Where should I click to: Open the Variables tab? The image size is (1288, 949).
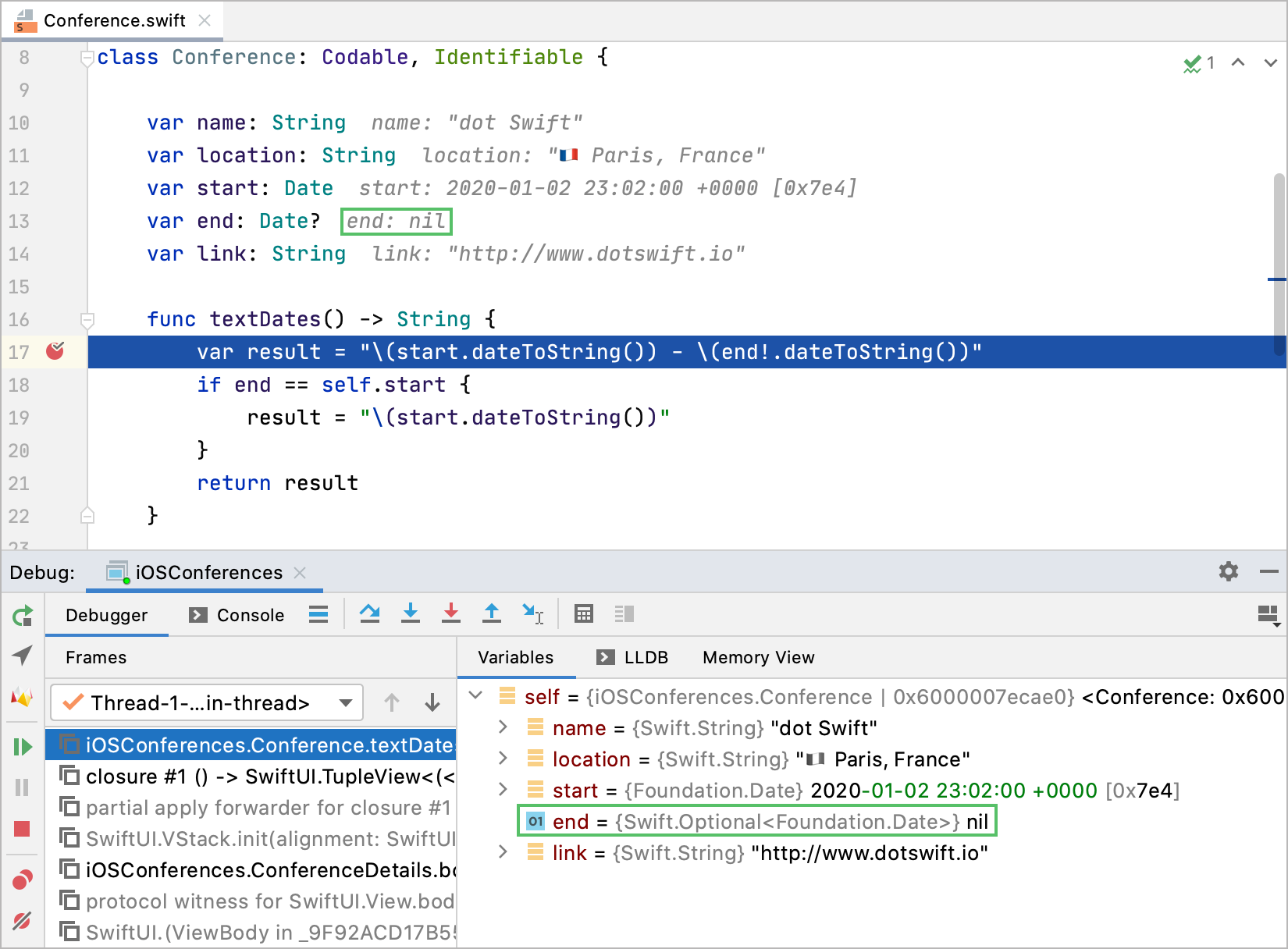[x=515, y=657]
